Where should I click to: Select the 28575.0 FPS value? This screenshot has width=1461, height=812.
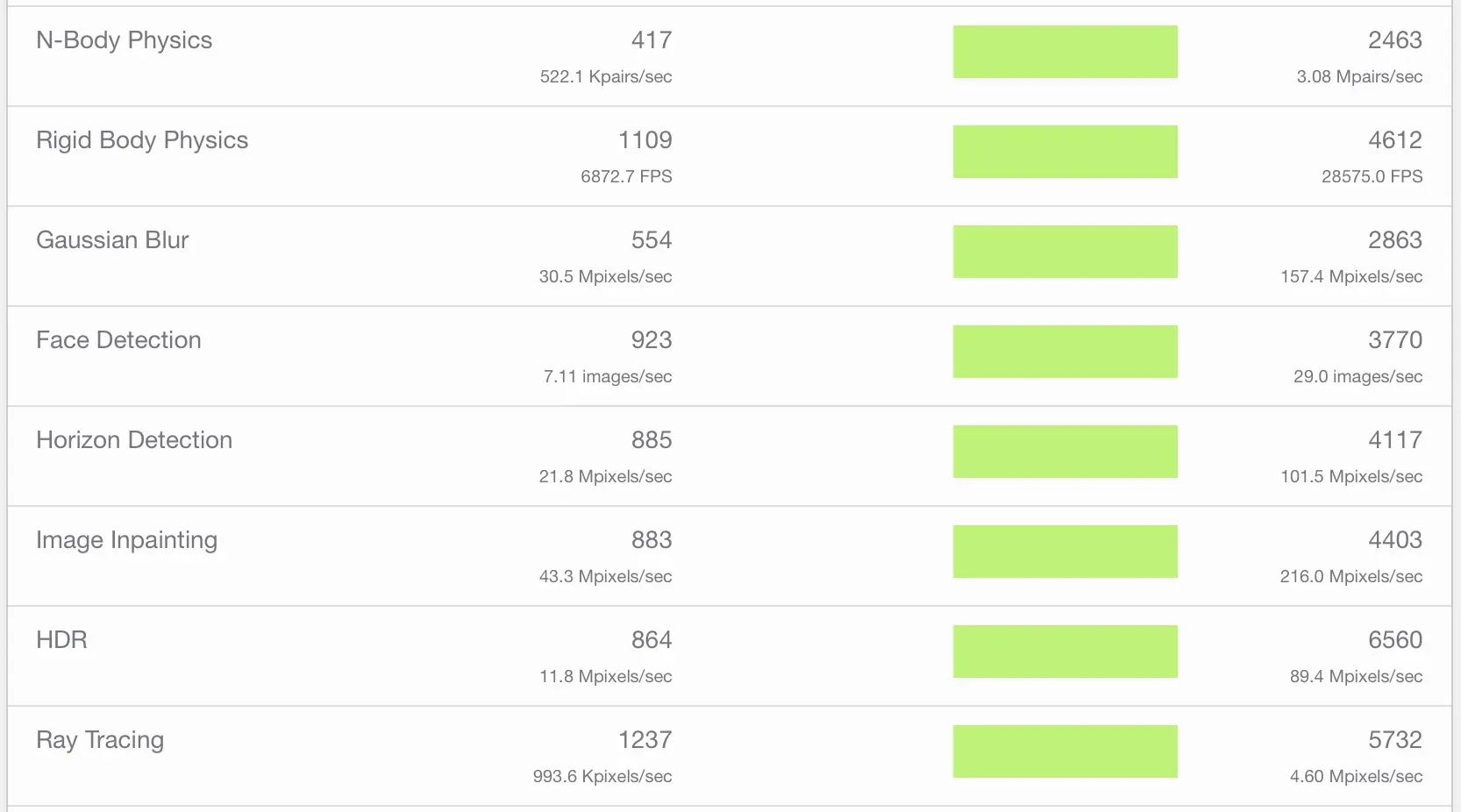(1372, 176)
